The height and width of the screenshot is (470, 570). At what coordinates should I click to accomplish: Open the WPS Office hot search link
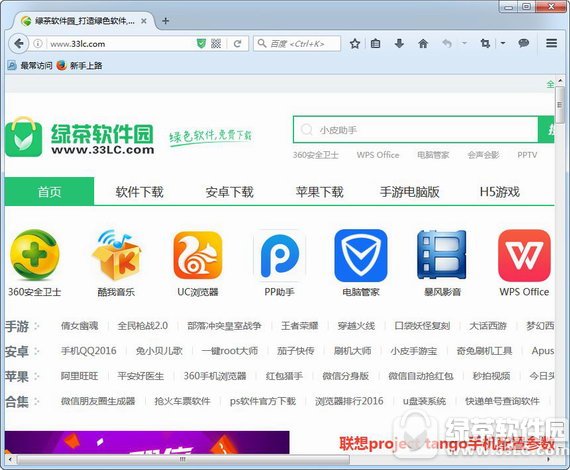[378, 155]
